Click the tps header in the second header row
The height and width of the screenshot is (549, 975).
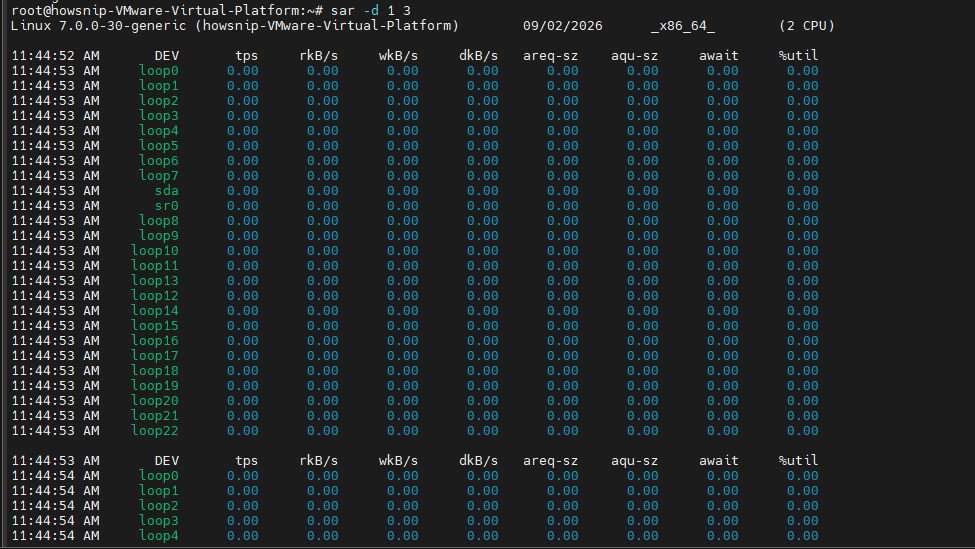(246, 460)
